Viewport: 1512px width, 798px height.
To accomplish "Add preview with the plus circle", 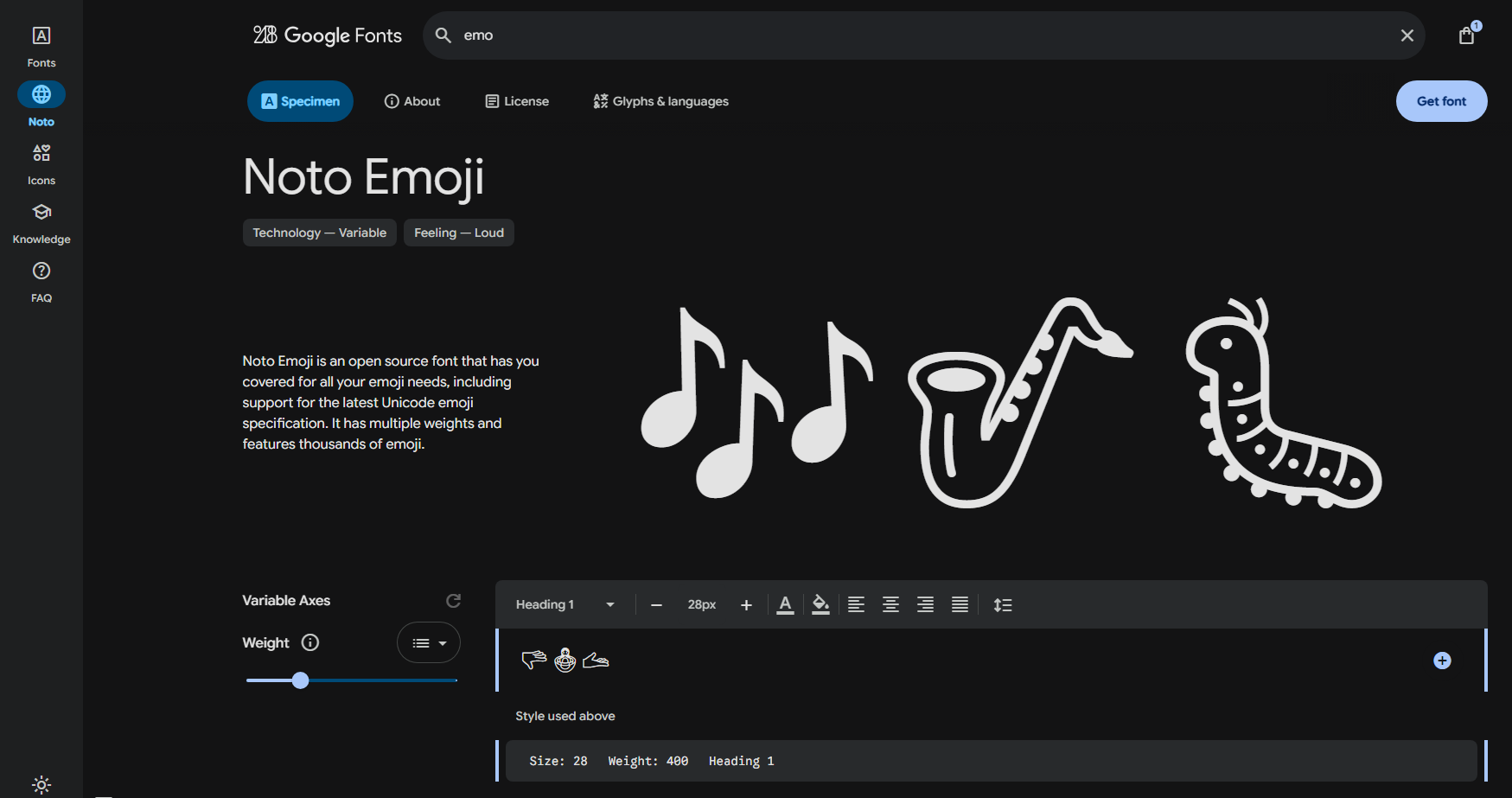I will point(1442,661).
